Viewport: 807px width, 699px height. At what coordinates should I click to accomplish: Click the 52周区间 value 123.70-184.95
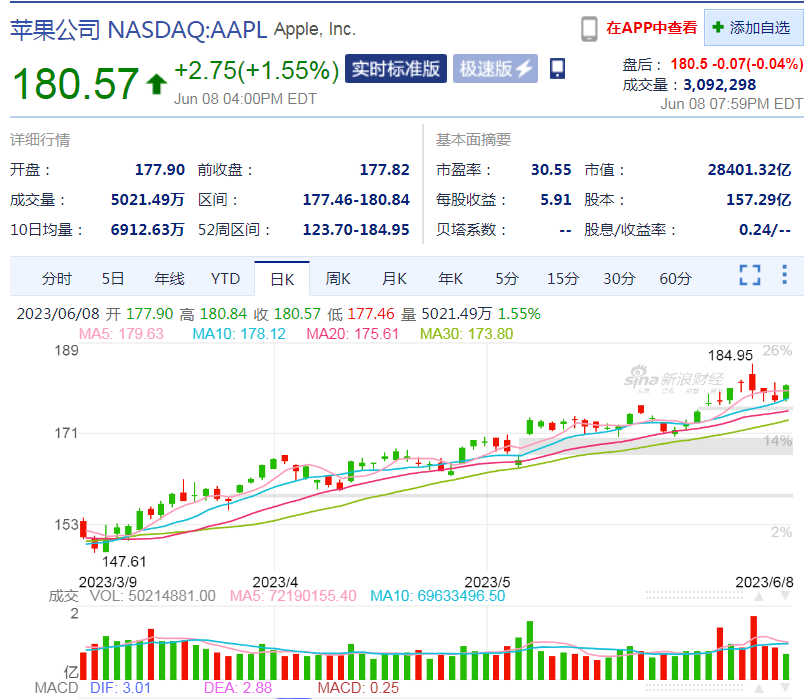[x=356, y=230]
